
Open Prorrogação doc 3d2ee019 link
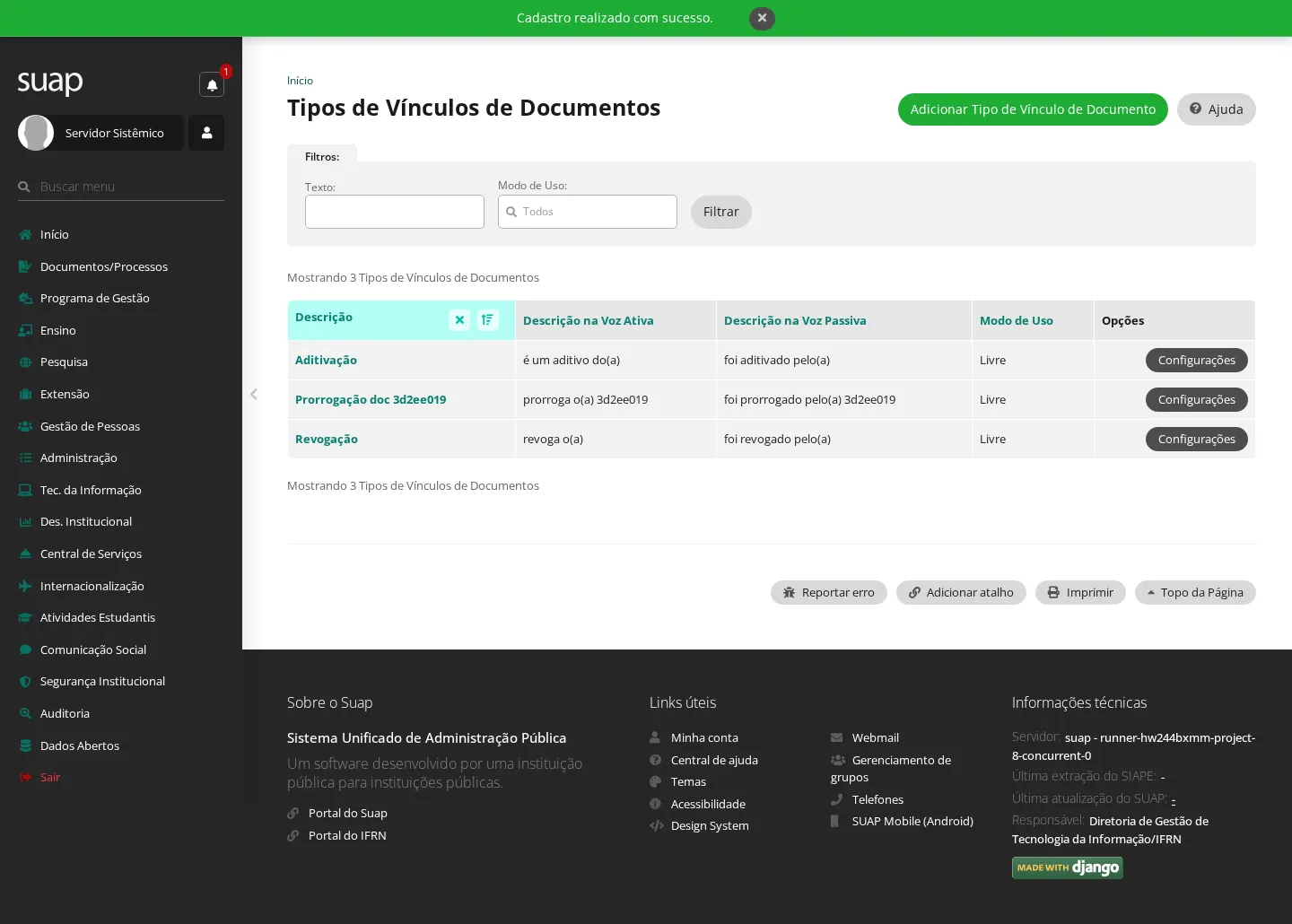pos(371,399)
